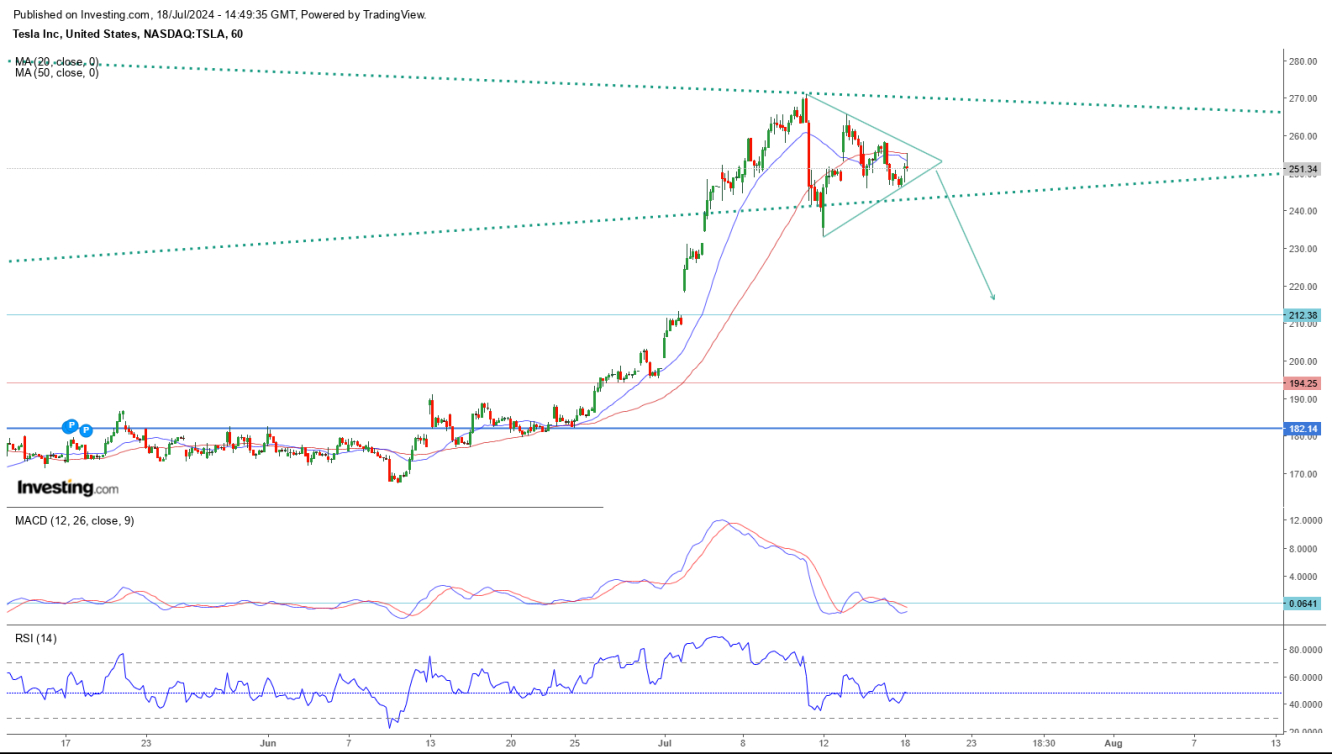
Task: Click the Published on Investing.com header text
Action: pos(219,15)
